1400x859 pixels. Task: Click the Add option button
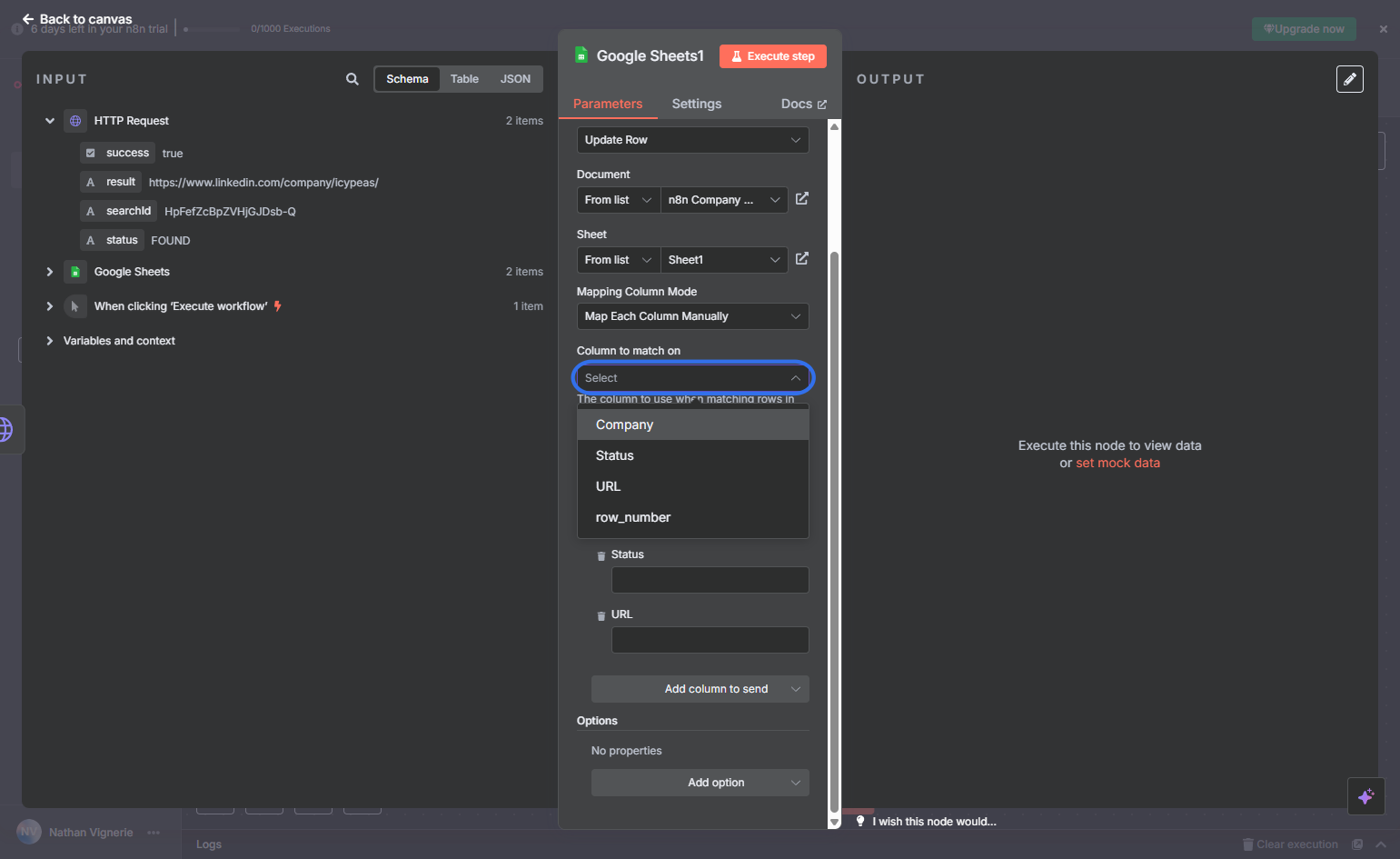(x=700, y=783)
